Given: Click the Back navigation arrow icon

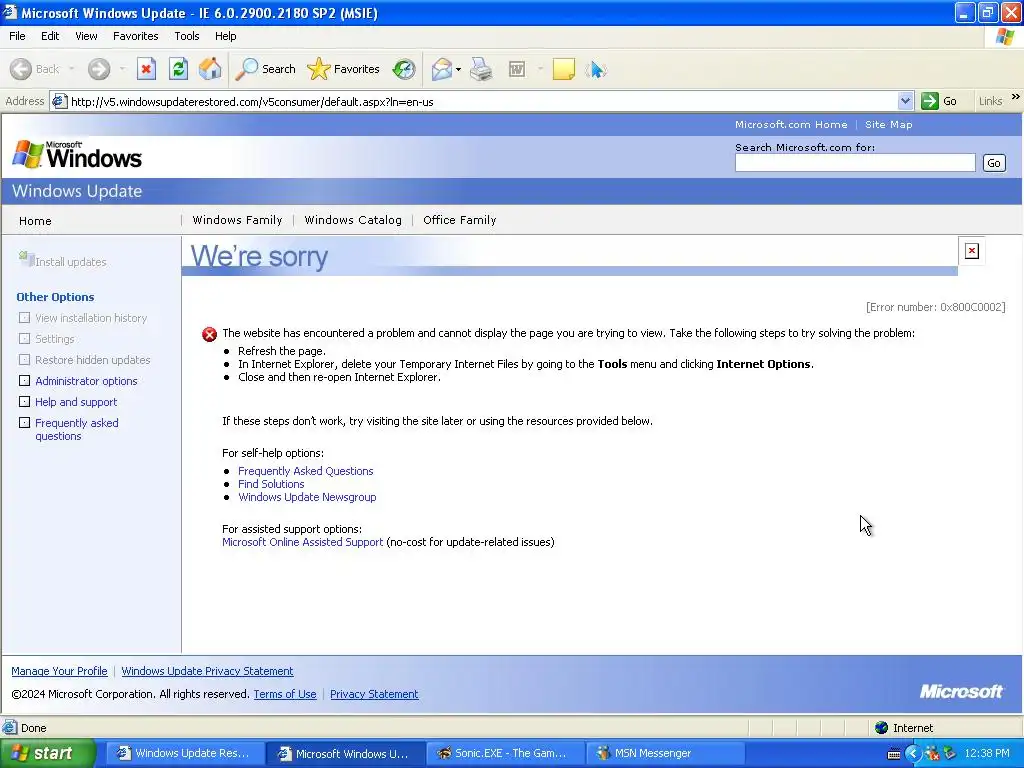Looking at the screenshot, I should 21,69.
